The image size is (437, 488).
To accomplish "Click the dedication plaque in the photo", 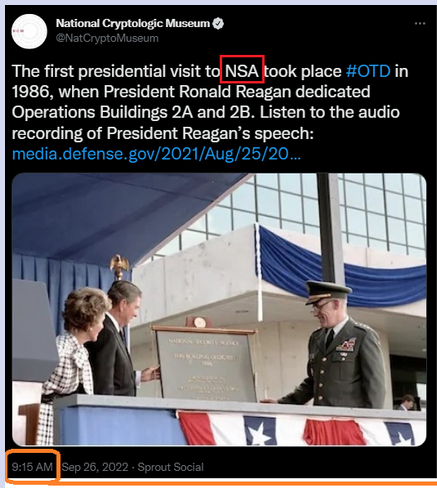I will [205, 364].
